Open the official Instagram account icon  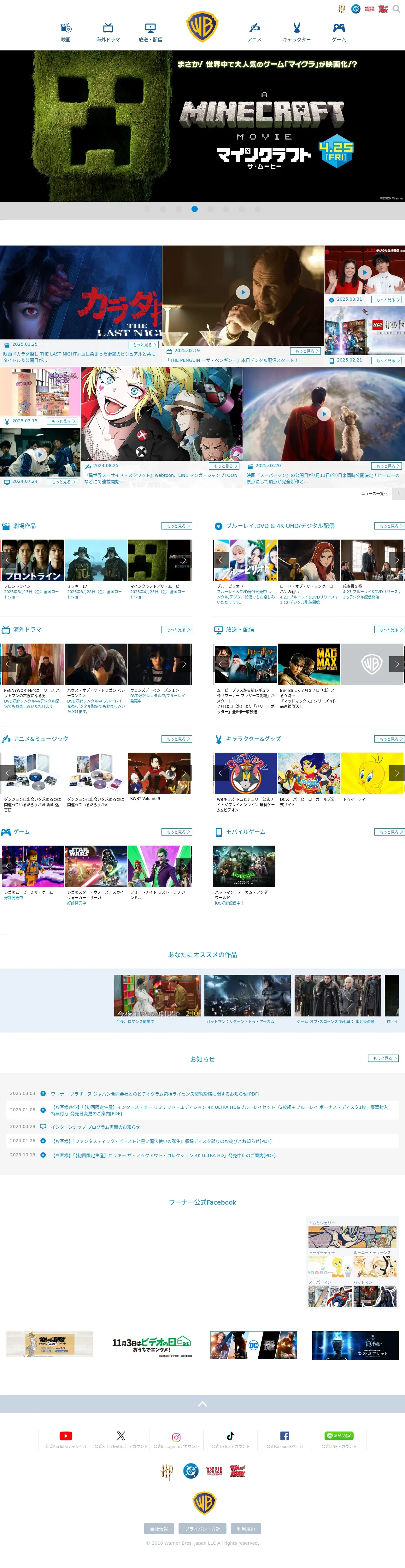point(176,1437)
